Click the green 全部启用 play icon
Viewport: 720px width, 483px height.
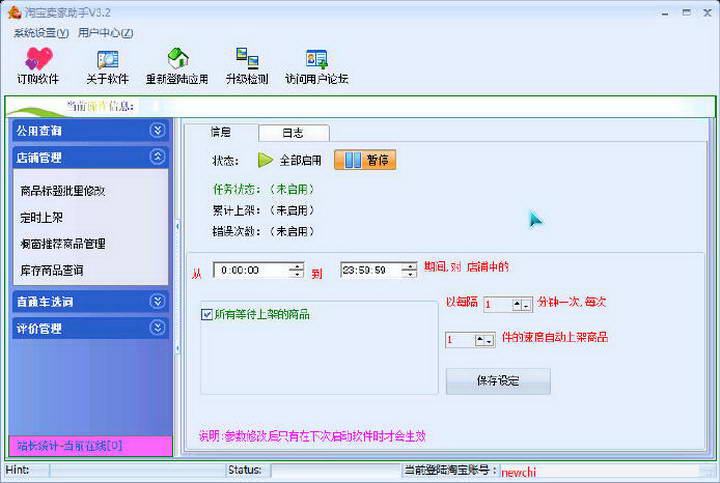click(x=265, y=160)
